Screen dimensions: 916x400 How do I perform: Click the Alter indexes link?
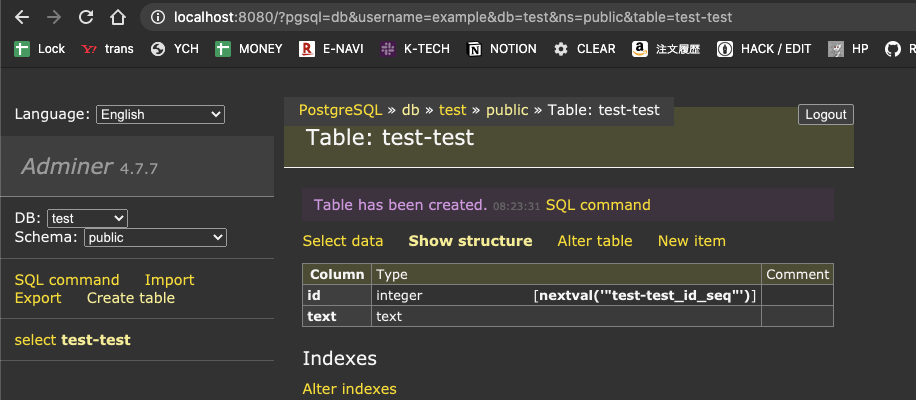[x=349, y=389]
